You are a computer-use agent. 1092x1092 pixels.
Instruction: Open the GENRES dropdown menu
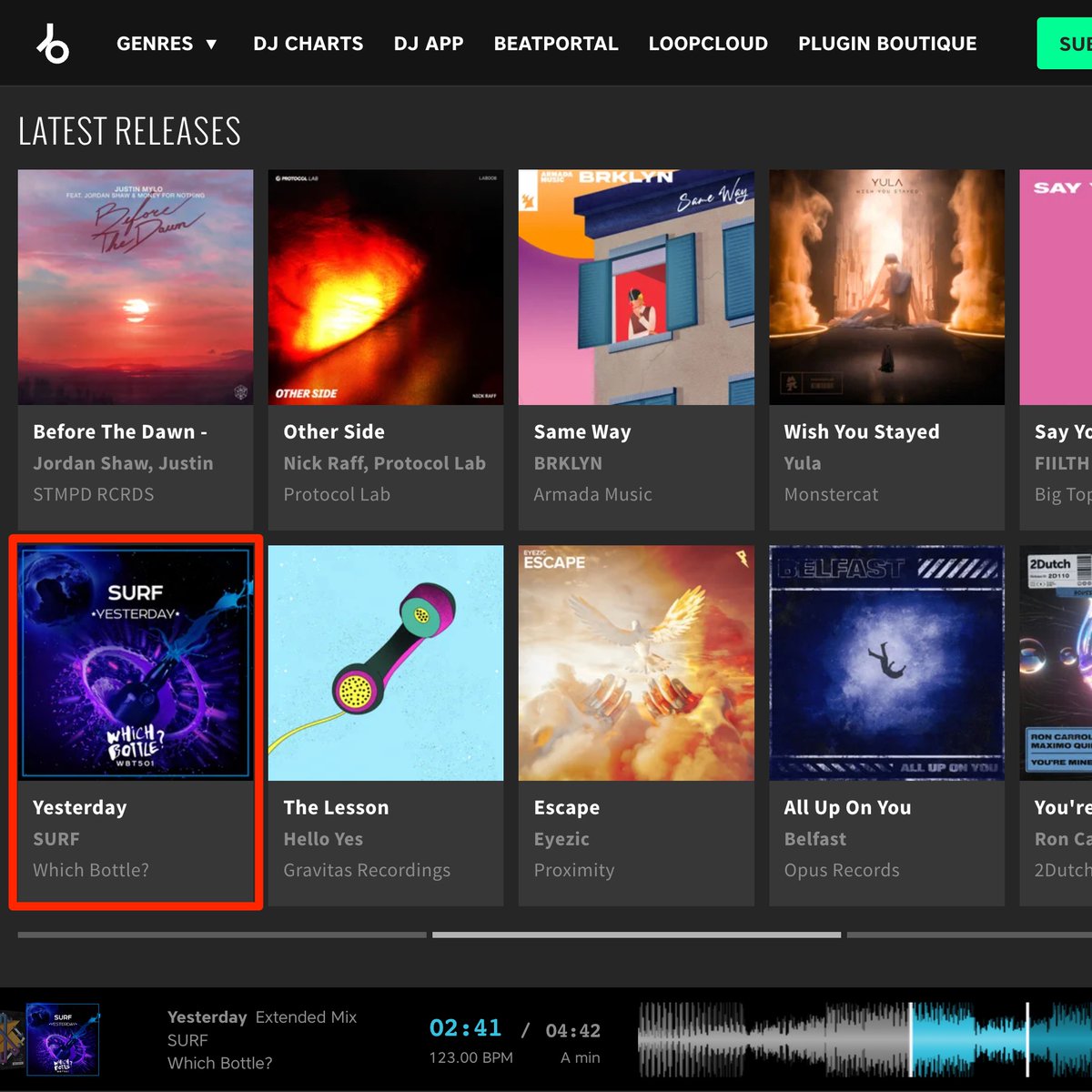click(155, 43)
